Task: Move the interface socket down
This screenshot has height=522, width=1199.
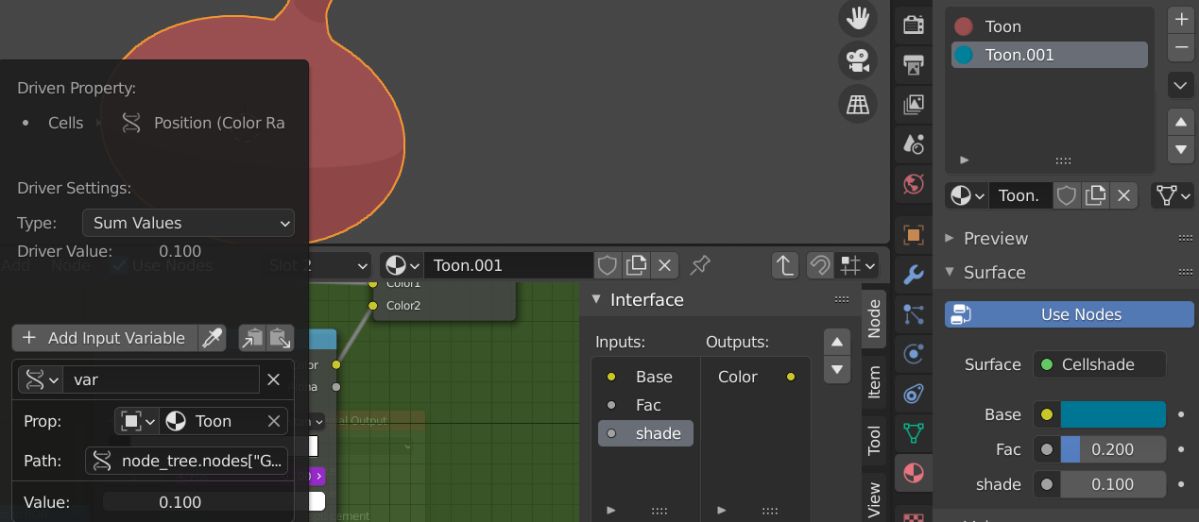Action: coord(837,369)
